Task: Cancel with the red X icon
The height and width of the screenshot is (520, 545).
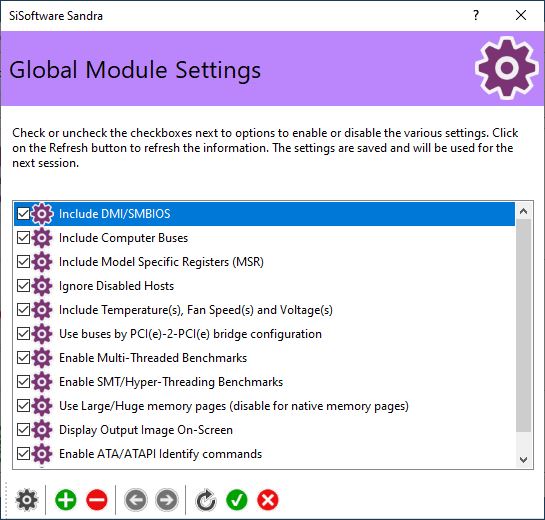Action: 268,500
